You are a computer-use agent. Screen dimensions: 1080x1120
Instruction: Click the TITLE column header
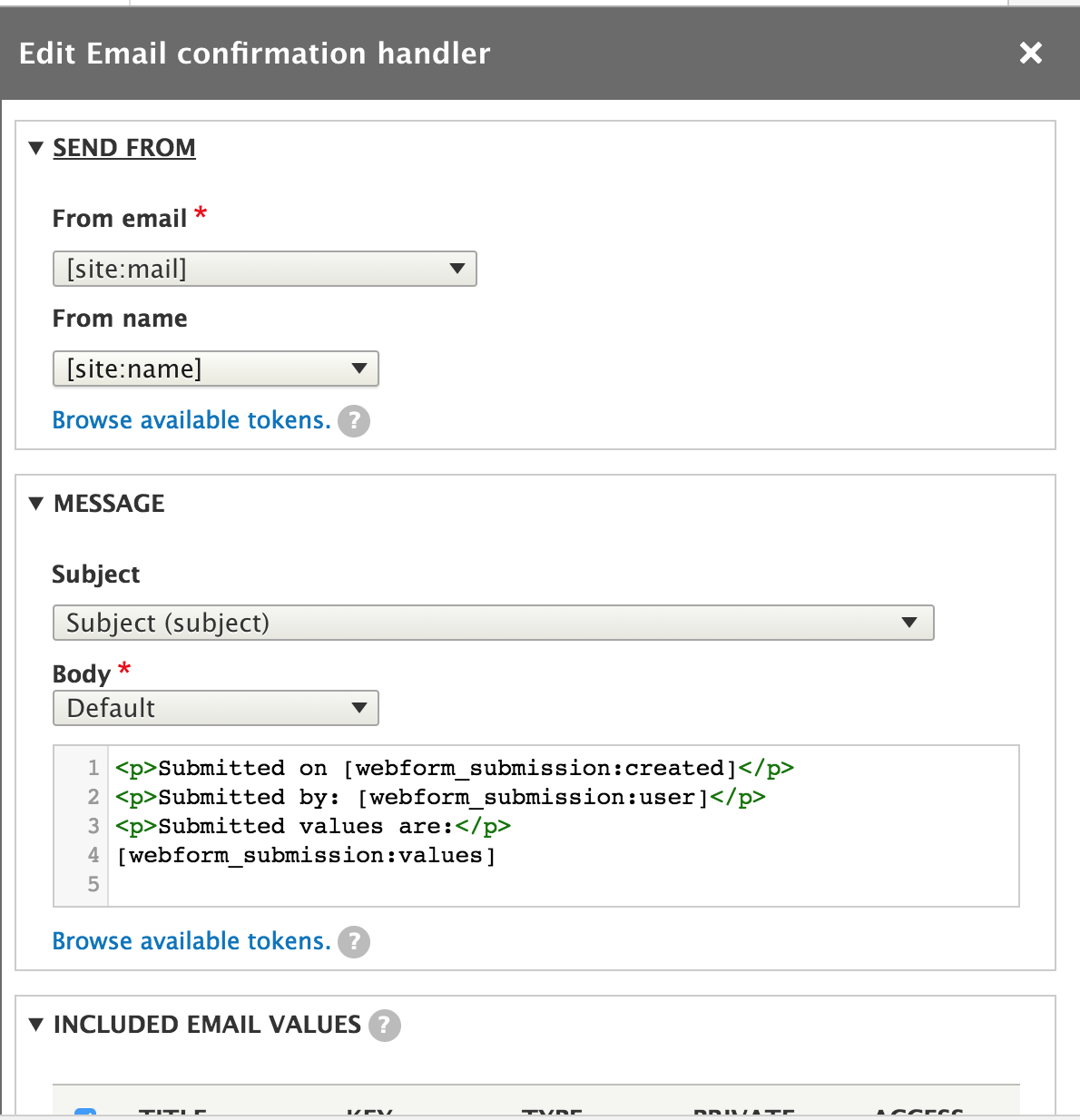coord(174,1115)
